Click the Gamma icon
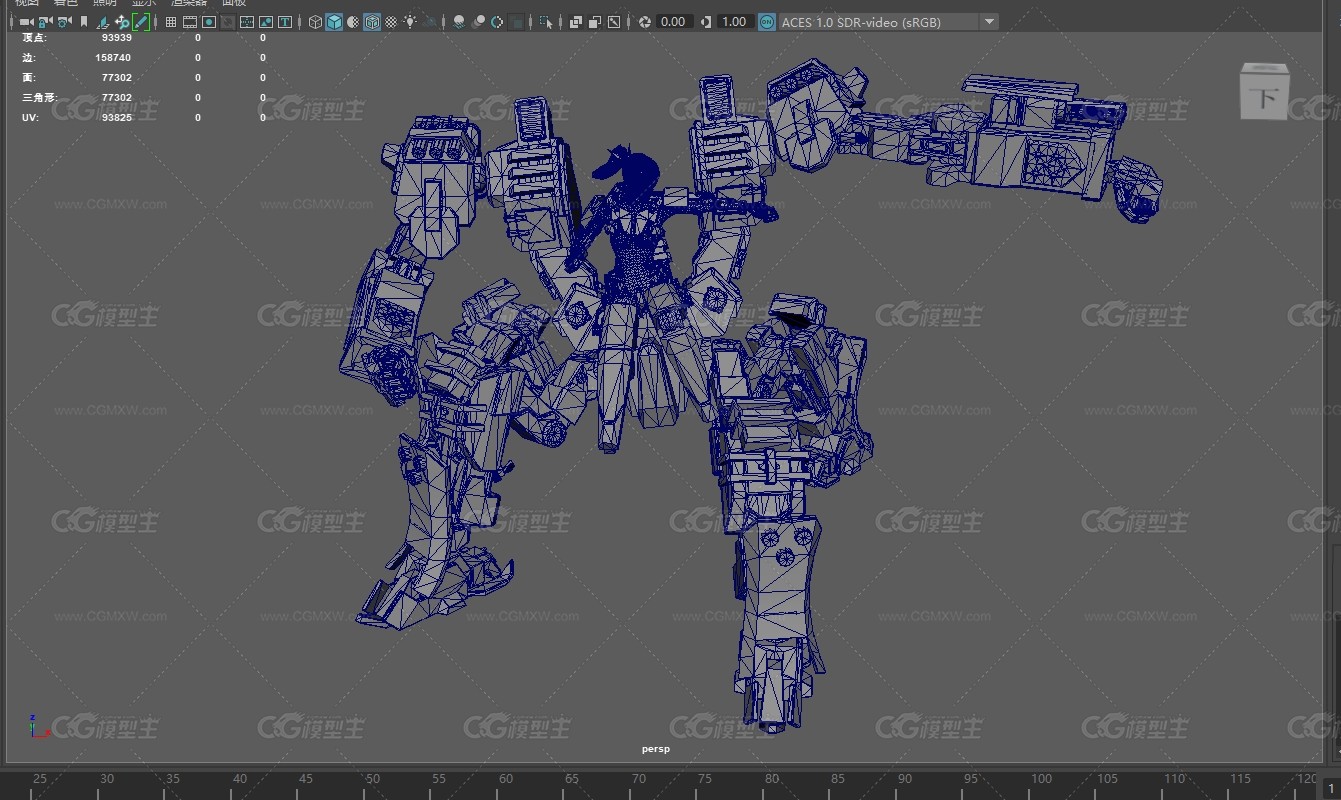 pyautogui.click(x=706, y=22)
